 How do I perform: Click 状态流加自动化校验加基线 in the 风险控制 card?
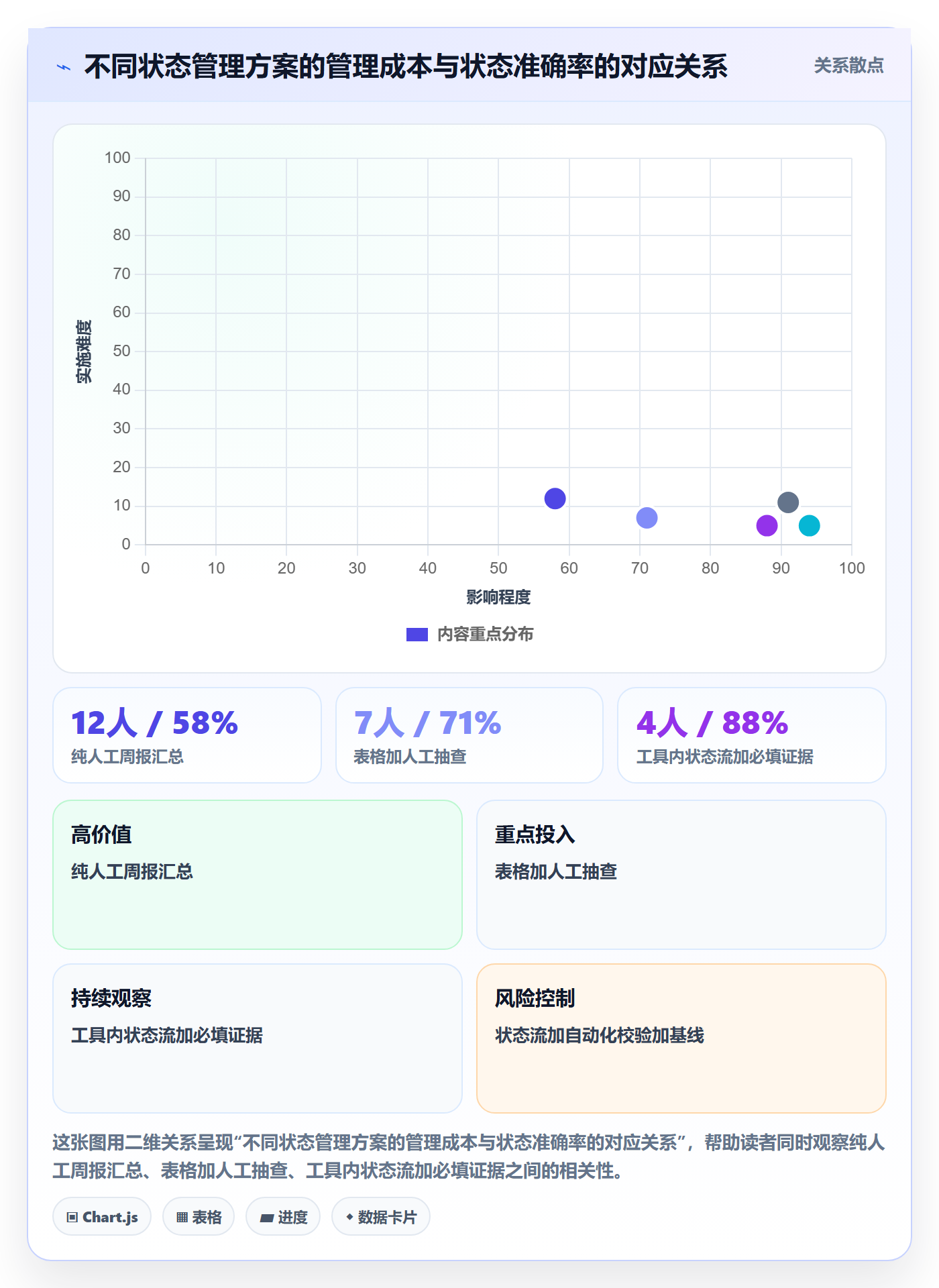(x=600, y=1035)
